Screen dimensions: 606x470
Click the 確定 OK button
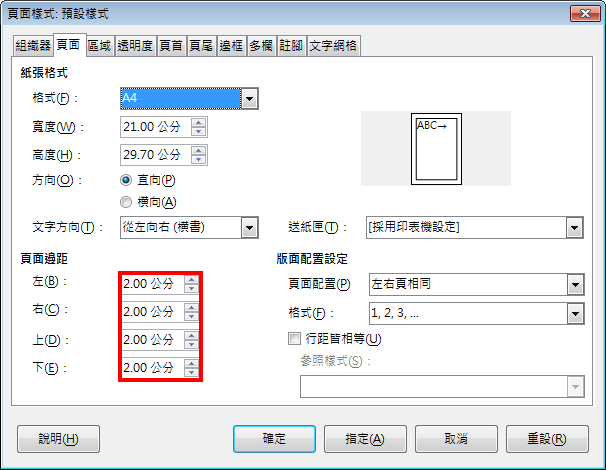coord(274,439)
